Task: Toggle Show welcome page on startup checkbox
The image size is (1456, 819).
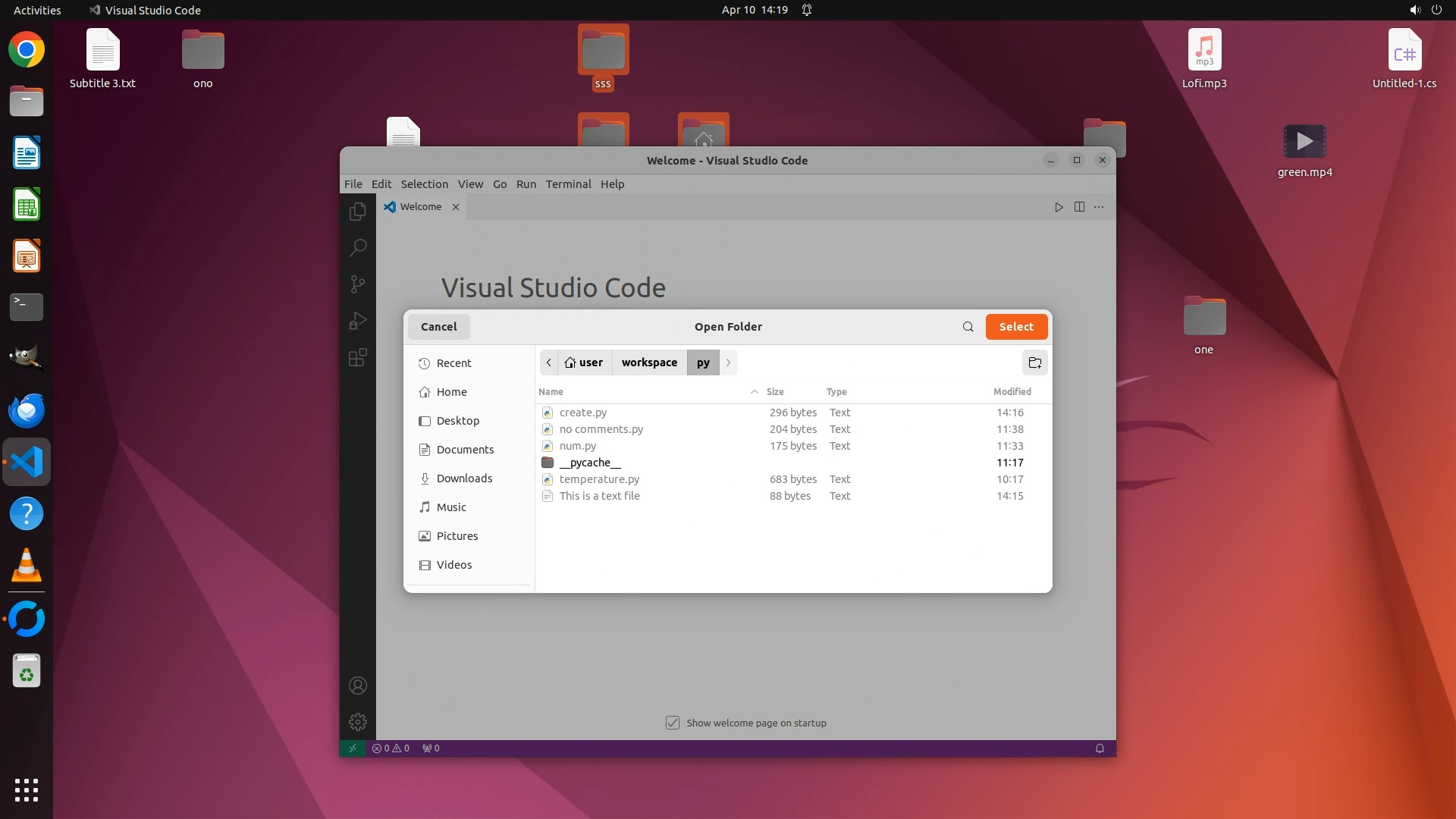Action: coord(673,723)
